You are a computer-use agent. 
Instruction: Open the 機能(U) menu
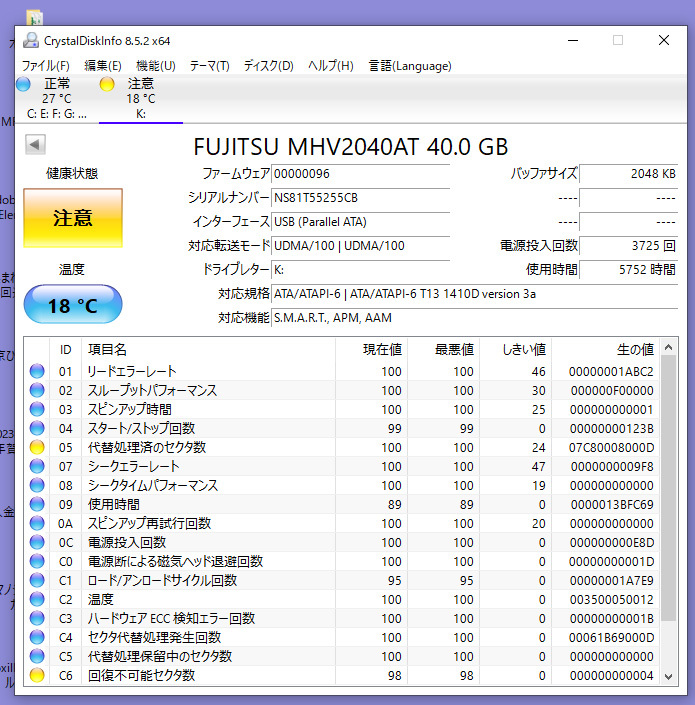pos(156,66)
